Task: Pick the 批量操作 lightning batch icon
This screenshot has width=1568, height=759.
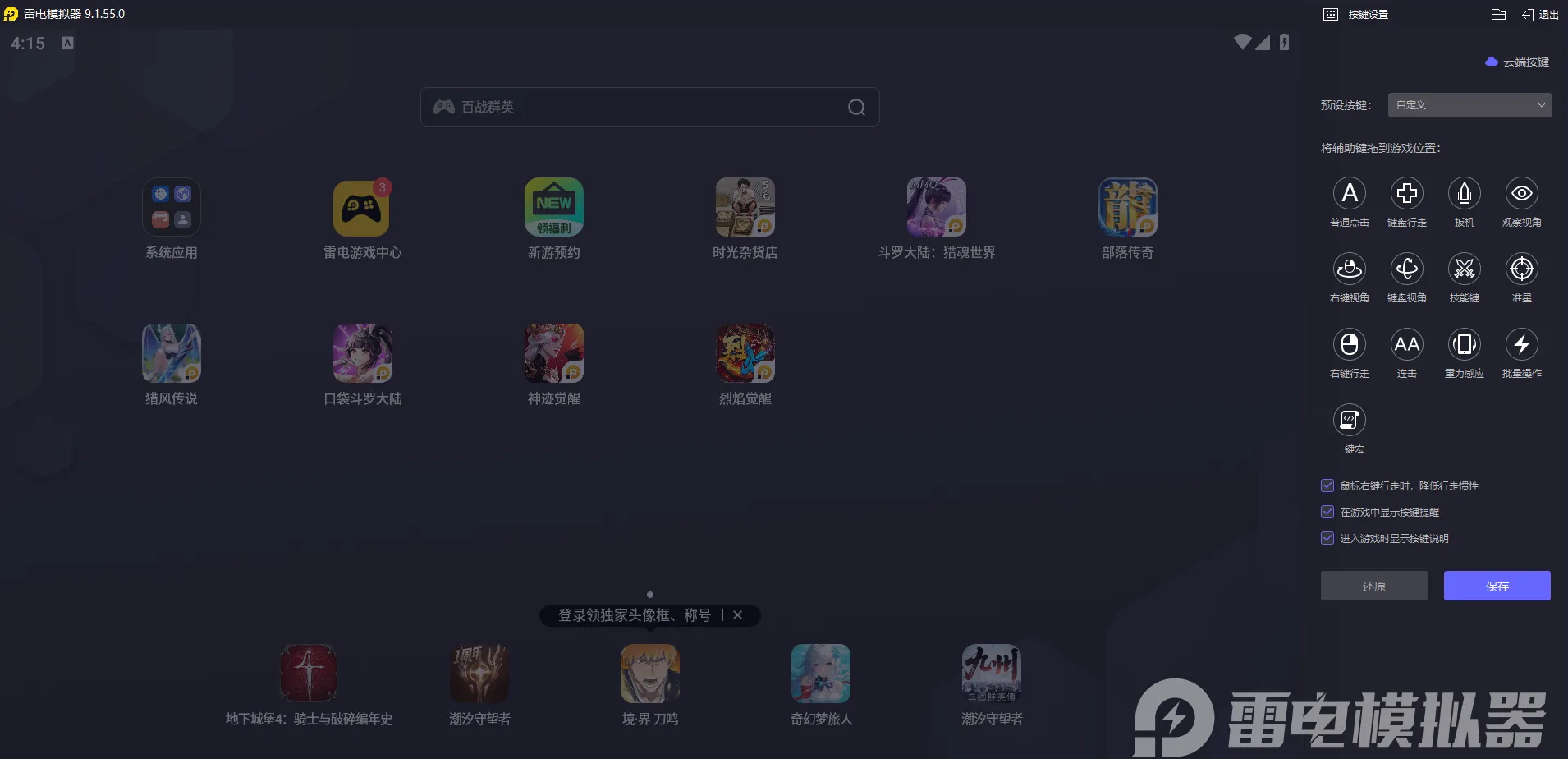Action: (x=1522, y=344)
